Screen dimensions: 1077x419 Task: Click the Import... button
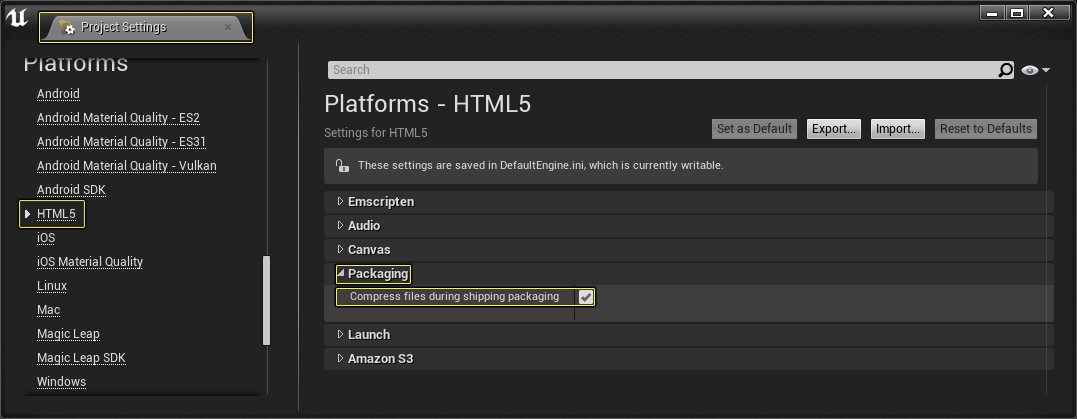pos(898,128)
